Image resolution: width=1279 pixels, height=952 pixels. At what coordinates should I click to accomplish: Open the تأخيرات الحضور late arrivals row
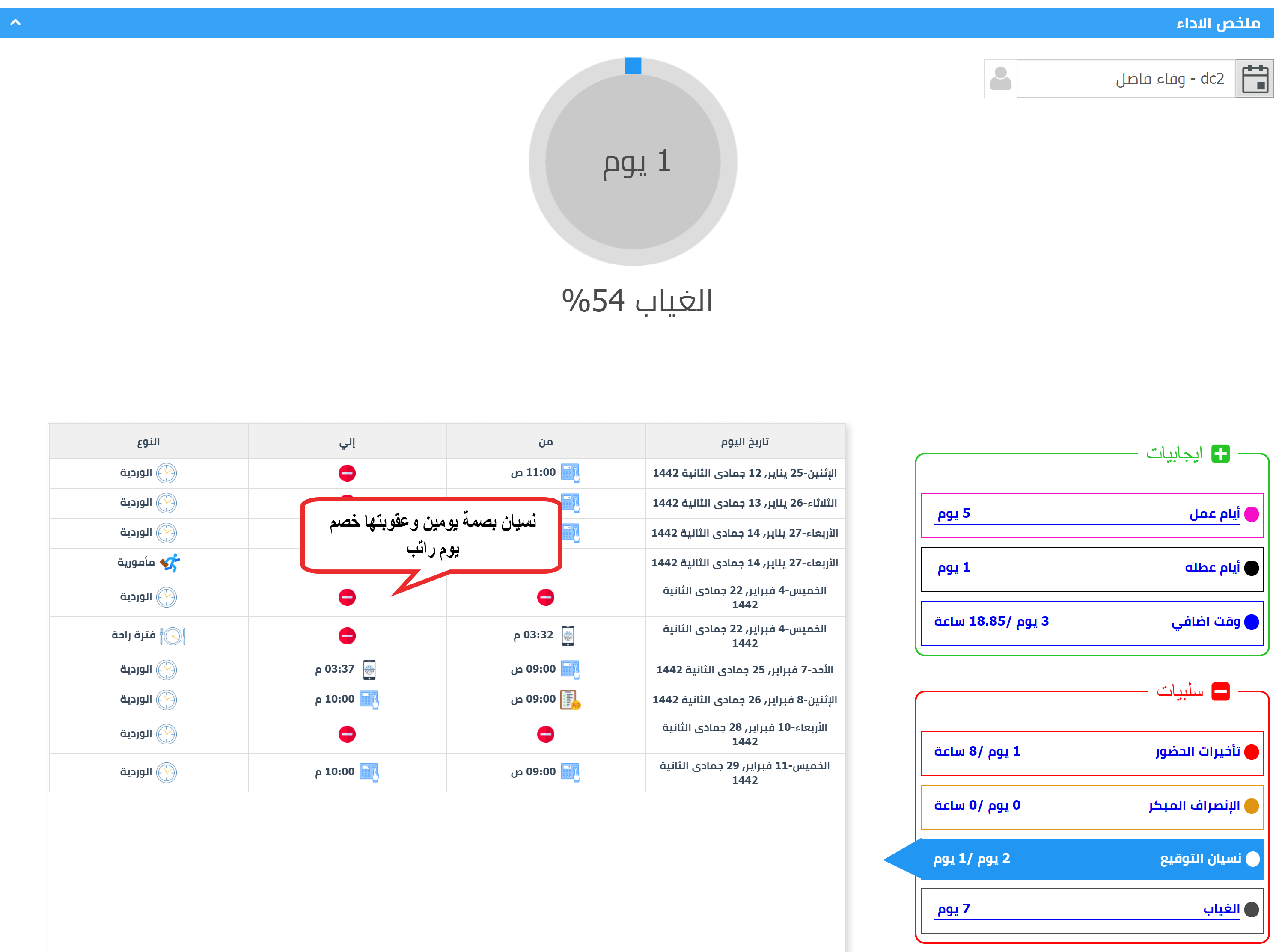click(x=1092, y=753)
